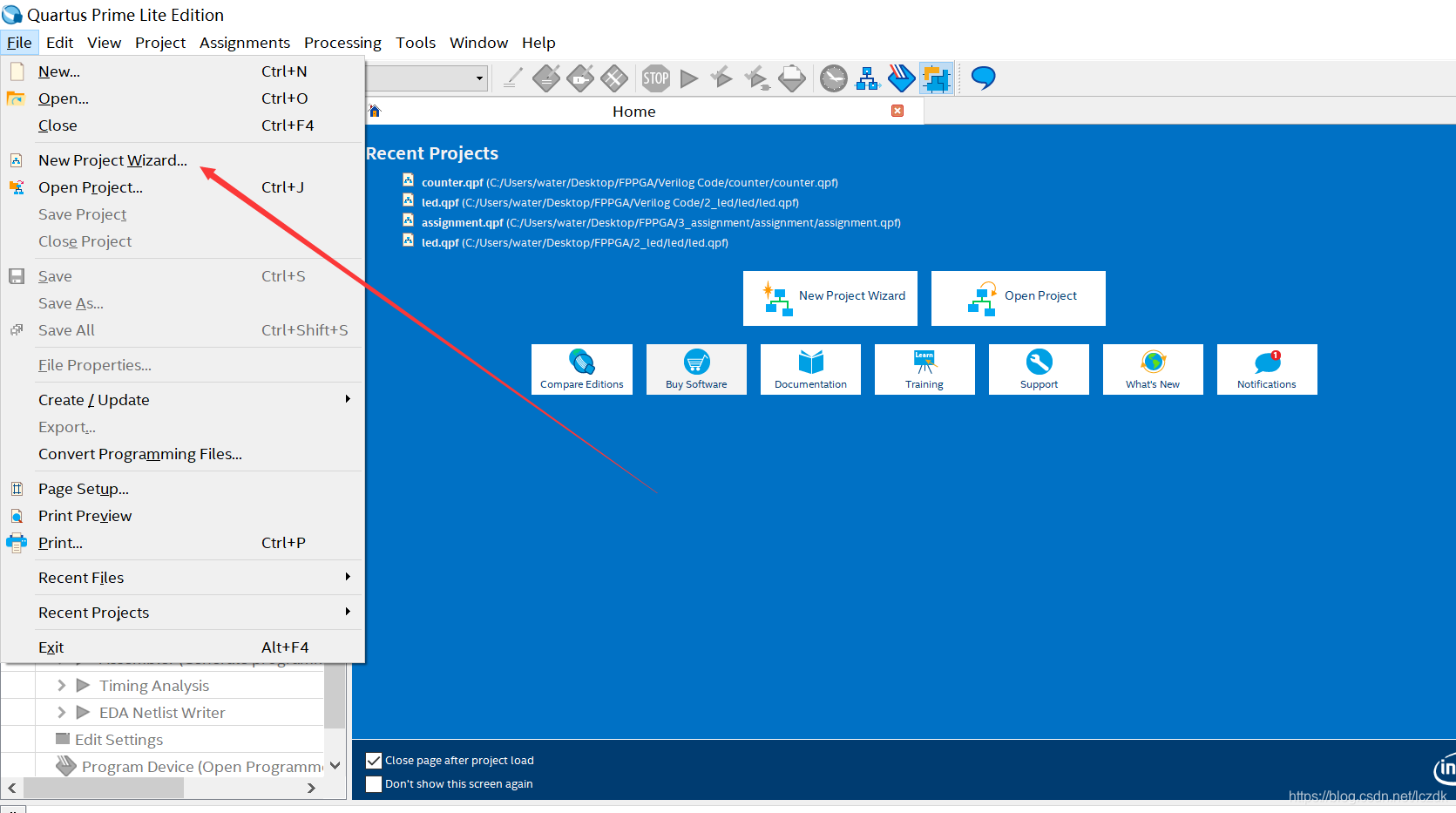
Task: Click the Settings pencil icon in toolbar
Action: point(513,78)
